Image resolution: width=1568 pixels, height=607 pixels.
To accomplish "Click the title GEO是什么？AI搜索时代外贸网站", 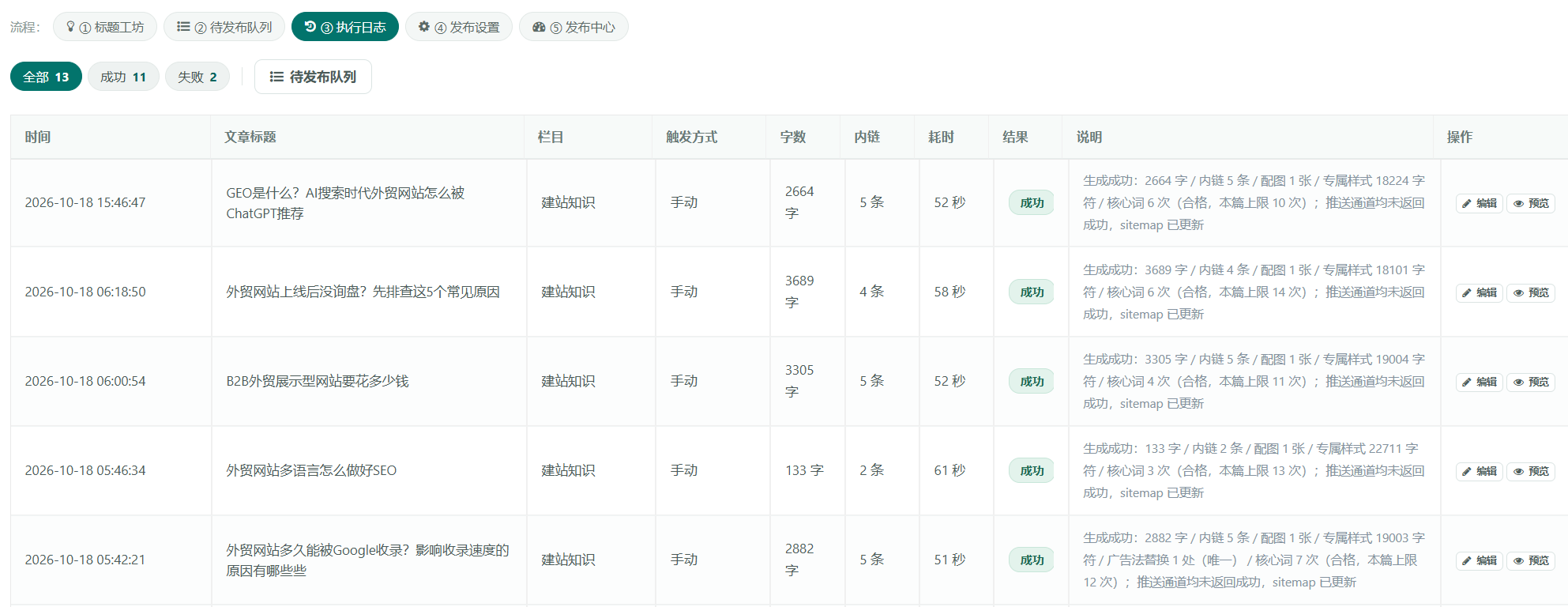I will 345,203.
